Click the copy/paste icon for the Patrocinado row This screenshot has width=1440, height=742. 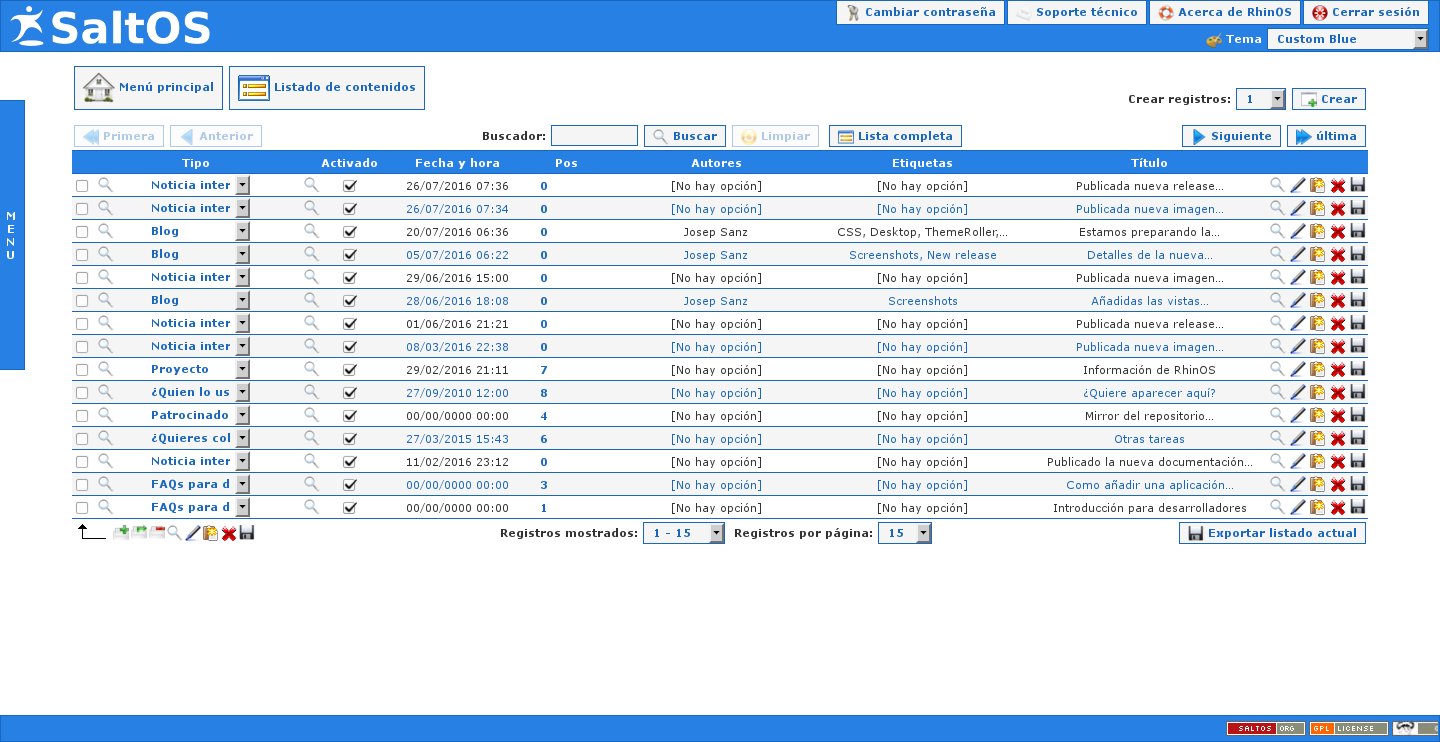1317,415
